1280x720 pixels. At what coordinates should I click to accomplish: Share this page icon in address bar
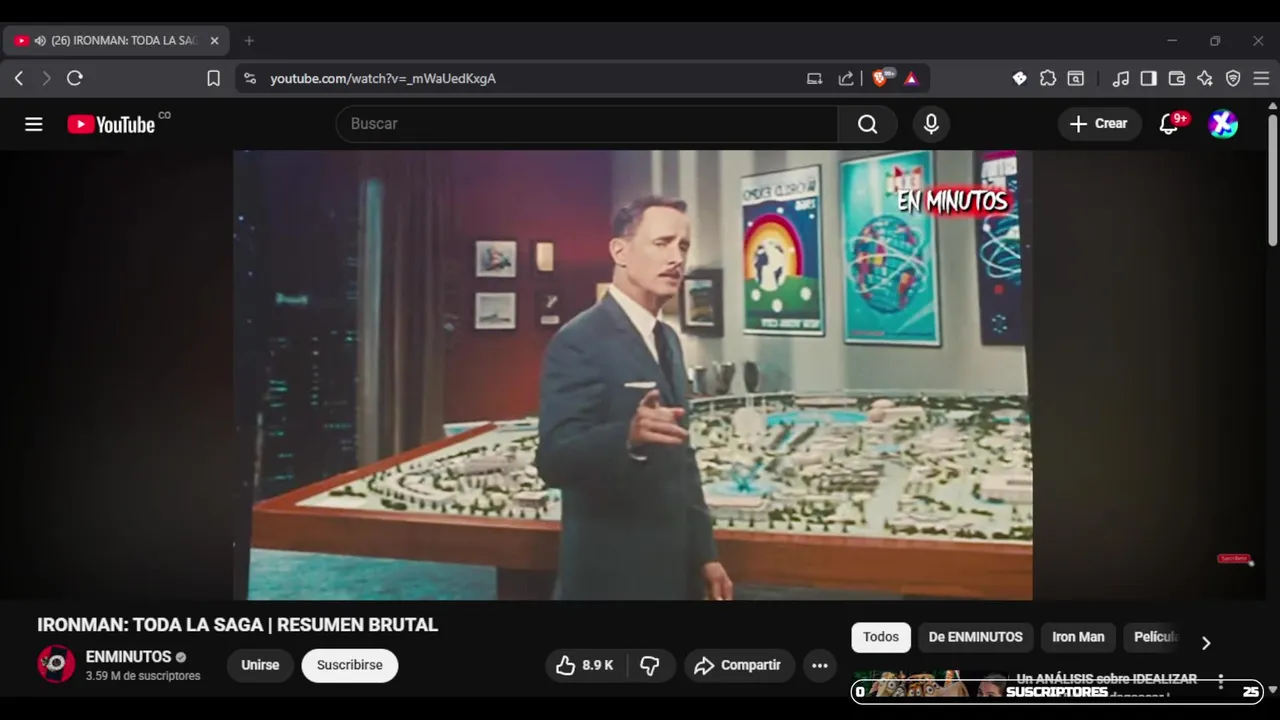point(846,78)
